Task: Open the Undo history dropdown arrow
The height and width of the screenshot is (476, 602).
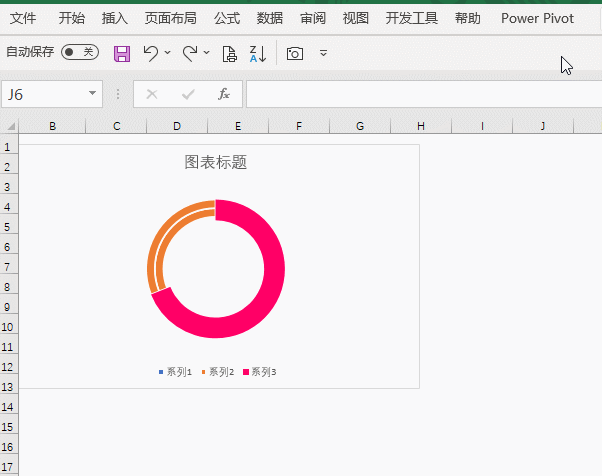Action: [x=167, y=52]
